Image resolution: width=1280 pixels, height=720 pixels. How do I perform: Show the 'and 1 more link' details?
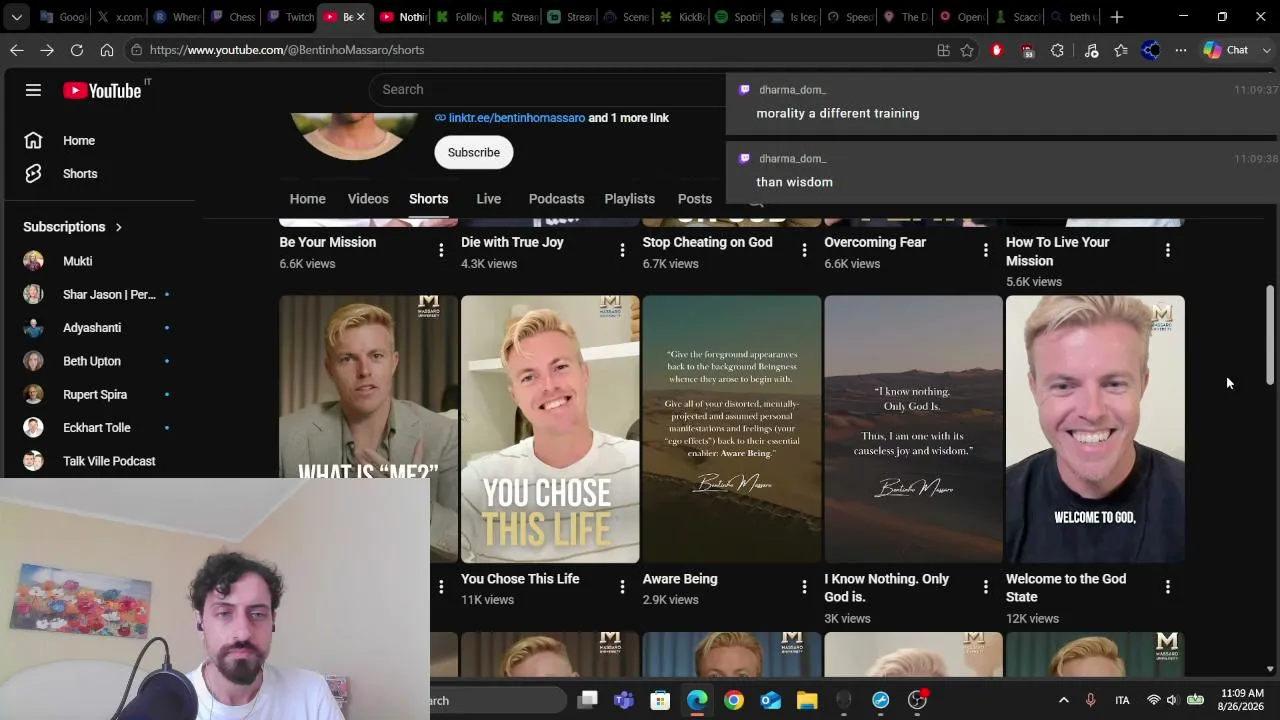(628, 118)
